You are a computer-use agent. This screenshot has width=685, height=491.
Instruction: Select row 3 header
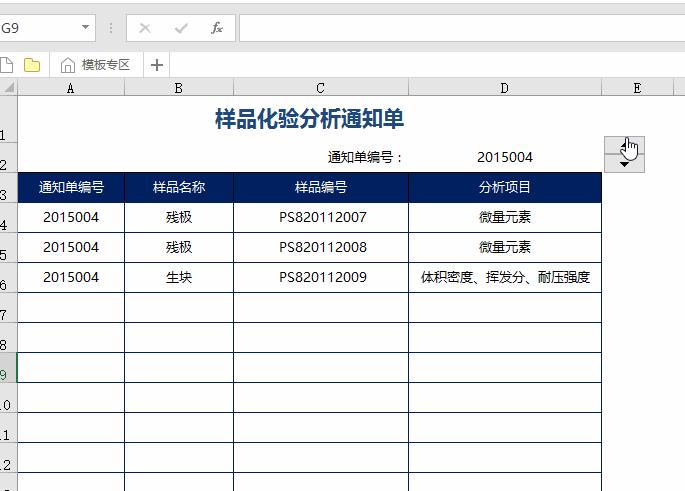click(x=8, y=187)
